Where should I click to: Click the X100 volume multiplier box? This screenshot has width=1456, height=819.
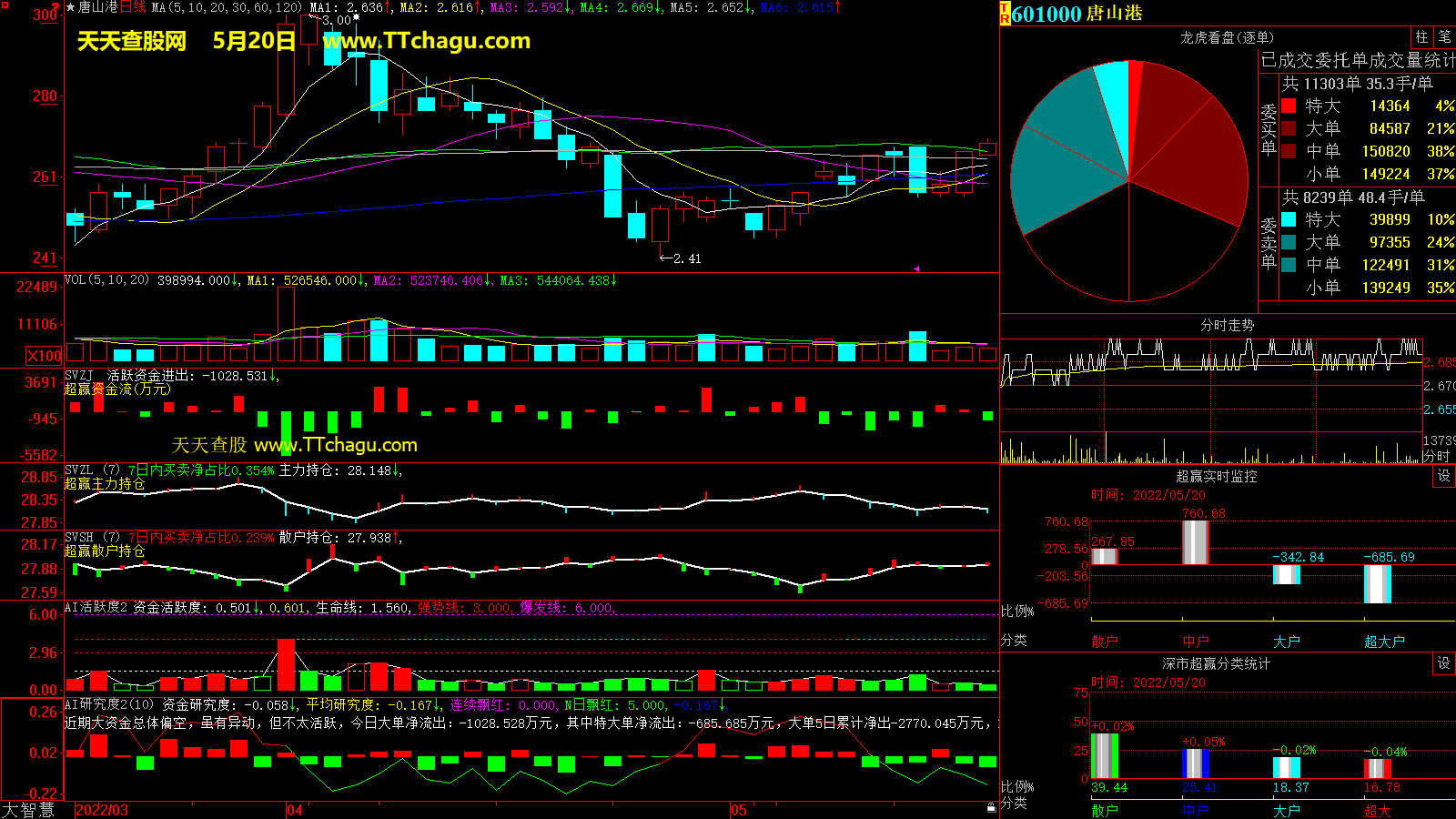click(x=45, y=356)
